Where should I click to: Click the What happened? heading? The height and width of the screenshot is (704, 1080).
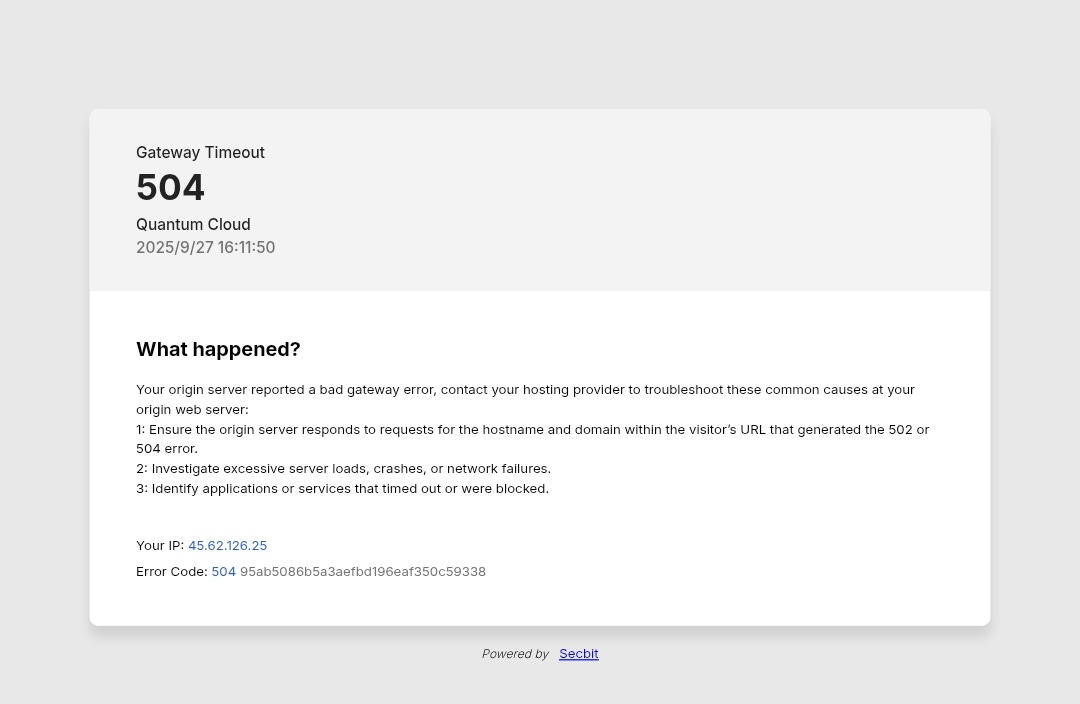click(218, 349)
